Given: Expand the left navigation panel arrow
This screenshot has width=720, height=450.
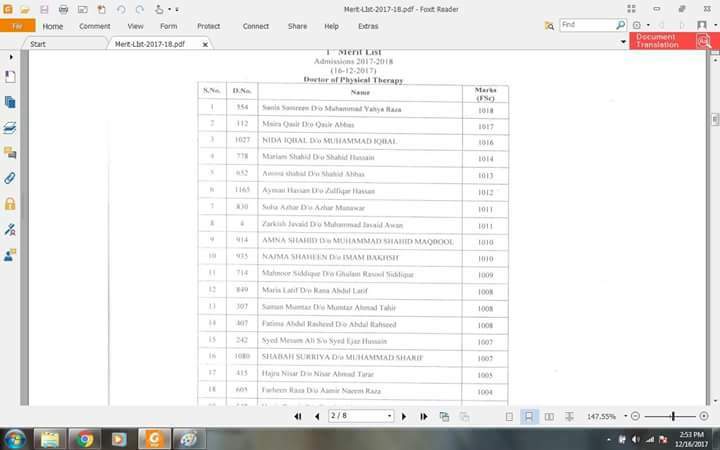Looking at the screenshot, I should 10,57.
